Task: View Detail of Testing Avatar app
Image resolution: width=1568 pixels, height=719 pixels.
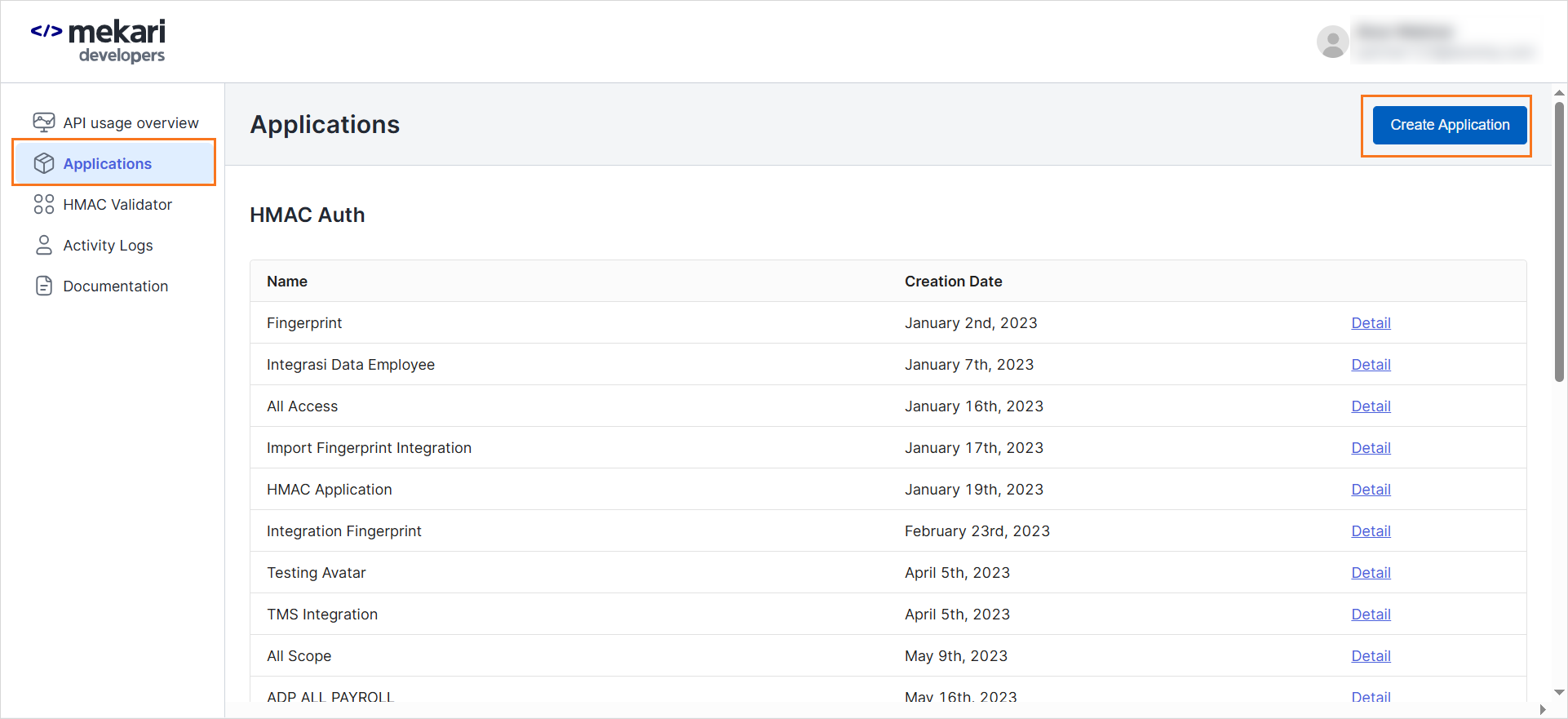Action: [x=1371, y=573]
